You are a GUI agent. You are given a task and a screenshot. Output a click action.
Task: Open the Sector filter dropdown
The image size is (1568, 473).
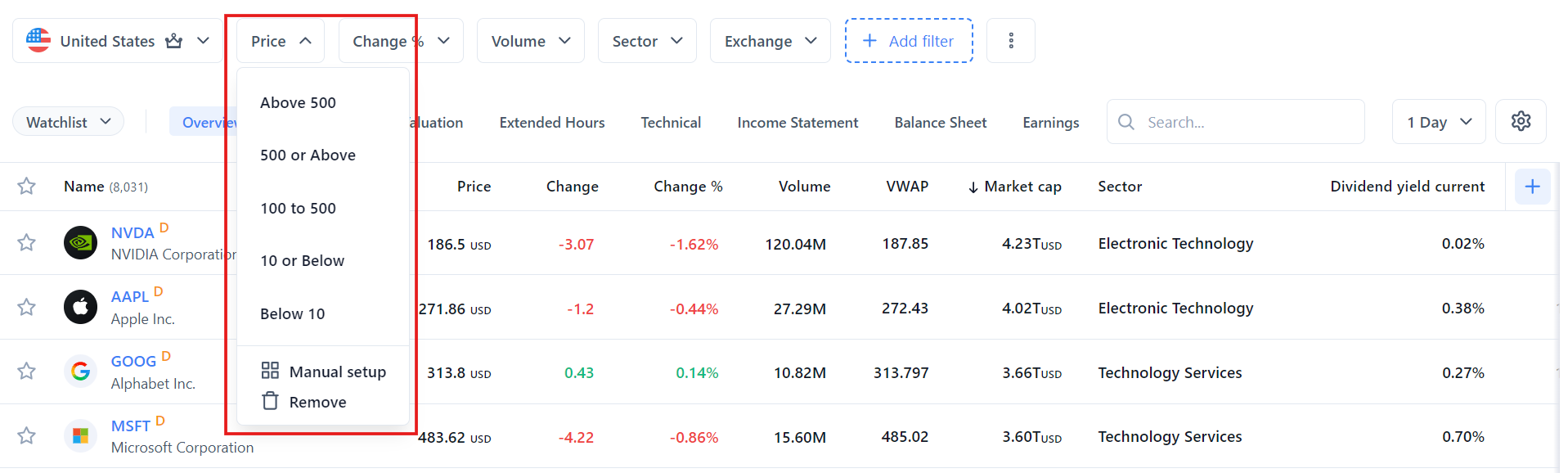point(647,41)
